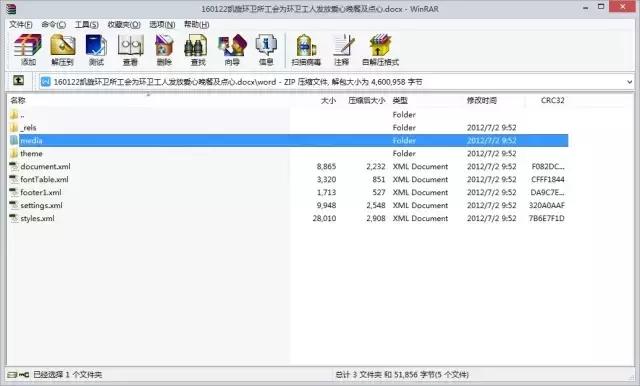Click the 320A0AAF CRC32 value
This screenshot has height=386, width=640.
coord(547,205)
